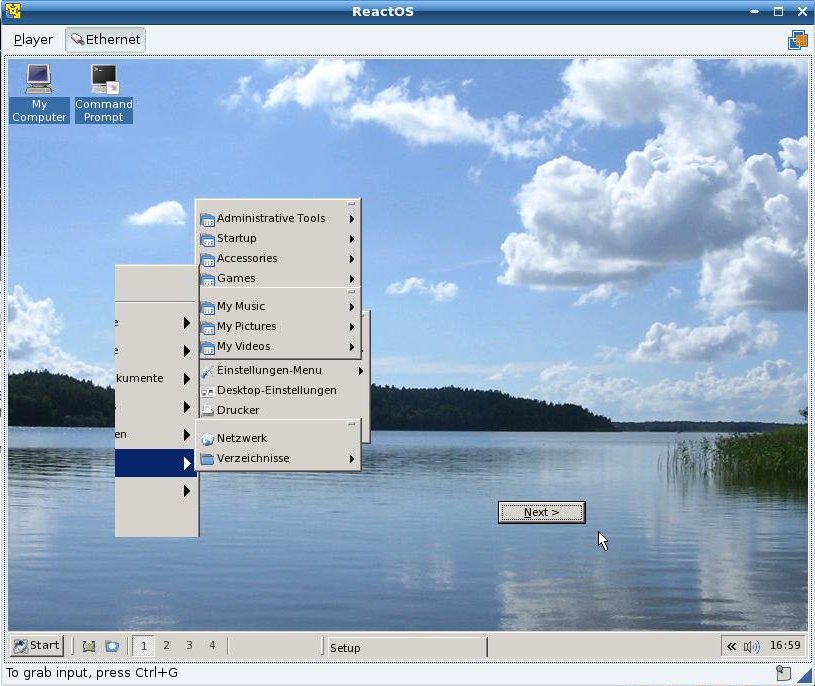Click the tear-off handle above My Music
The image size is (815, 686).
(351, 292)
